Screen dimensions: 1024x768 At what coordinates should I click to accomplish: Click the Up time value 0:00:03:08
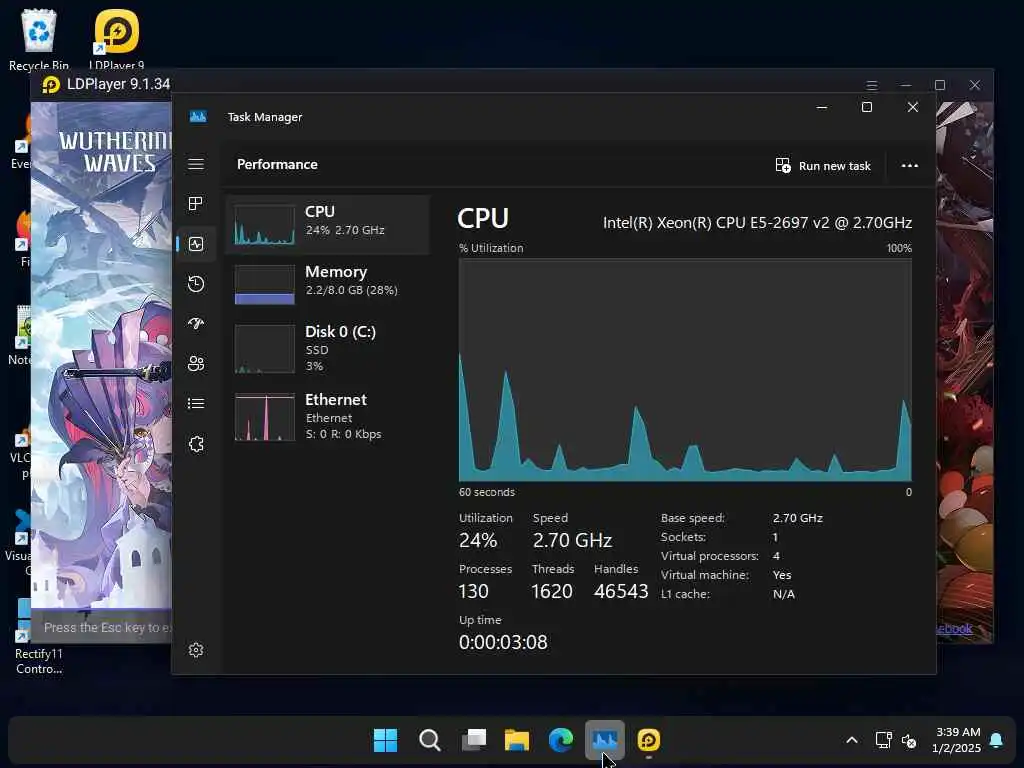click(503, 642)
